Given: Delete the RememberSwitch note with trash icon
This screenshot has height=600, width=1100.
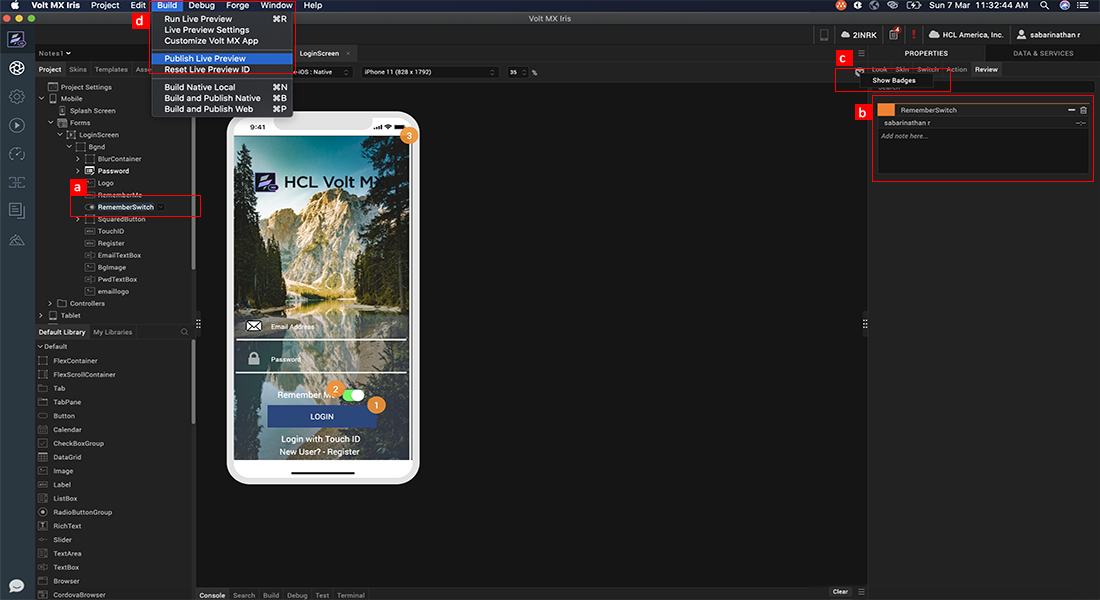Looking at the screenshot, I should 1083,110.
